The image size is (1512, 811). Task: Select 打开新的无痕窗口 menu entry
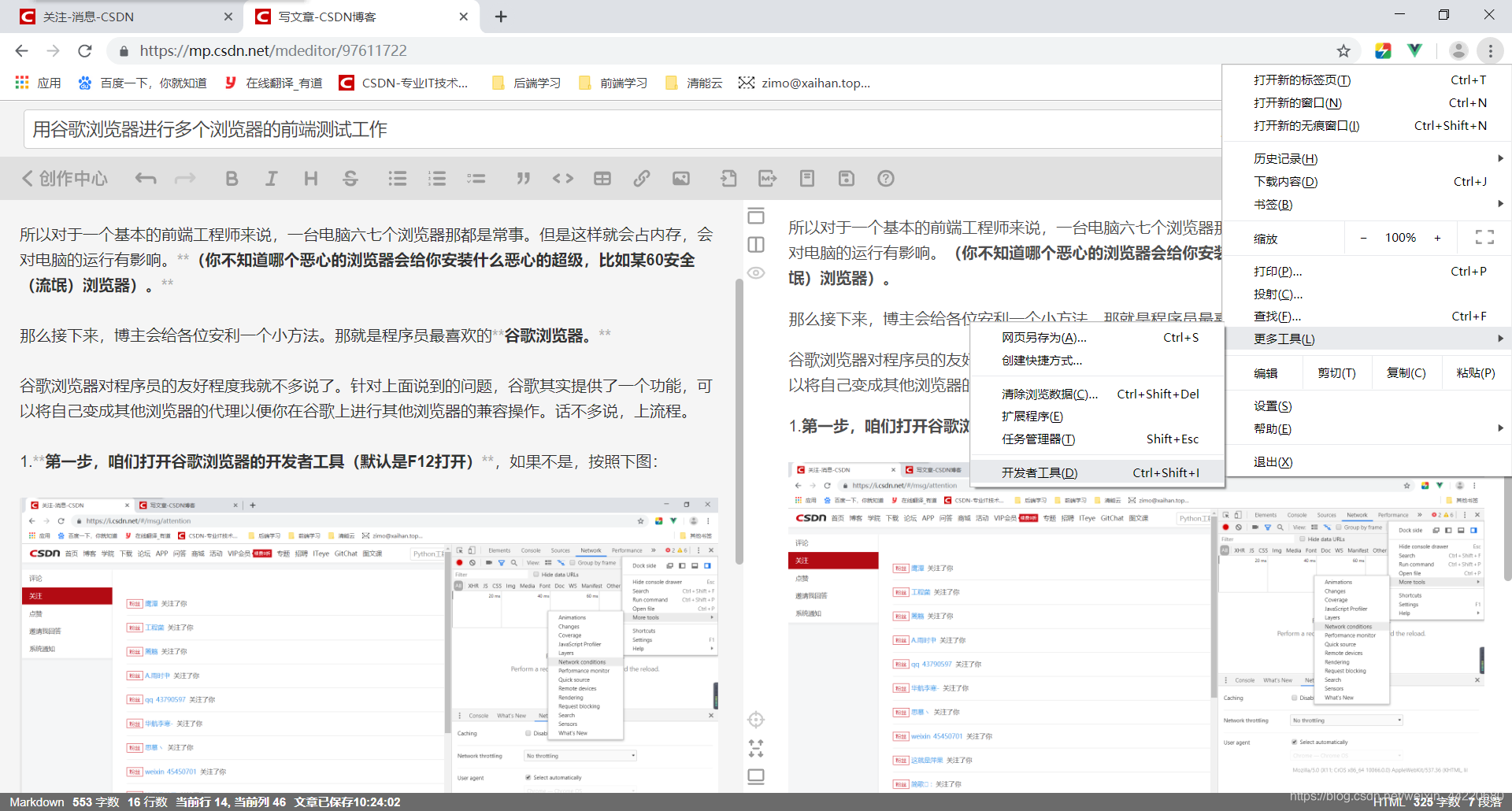tap(1366, 126)
